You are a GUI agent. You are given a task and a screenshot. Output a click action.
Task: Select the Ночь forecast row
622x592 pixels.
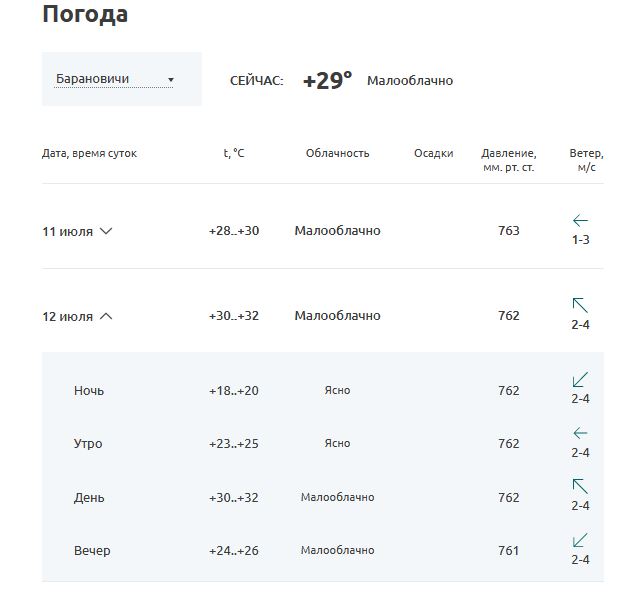(x=323, y=390)
